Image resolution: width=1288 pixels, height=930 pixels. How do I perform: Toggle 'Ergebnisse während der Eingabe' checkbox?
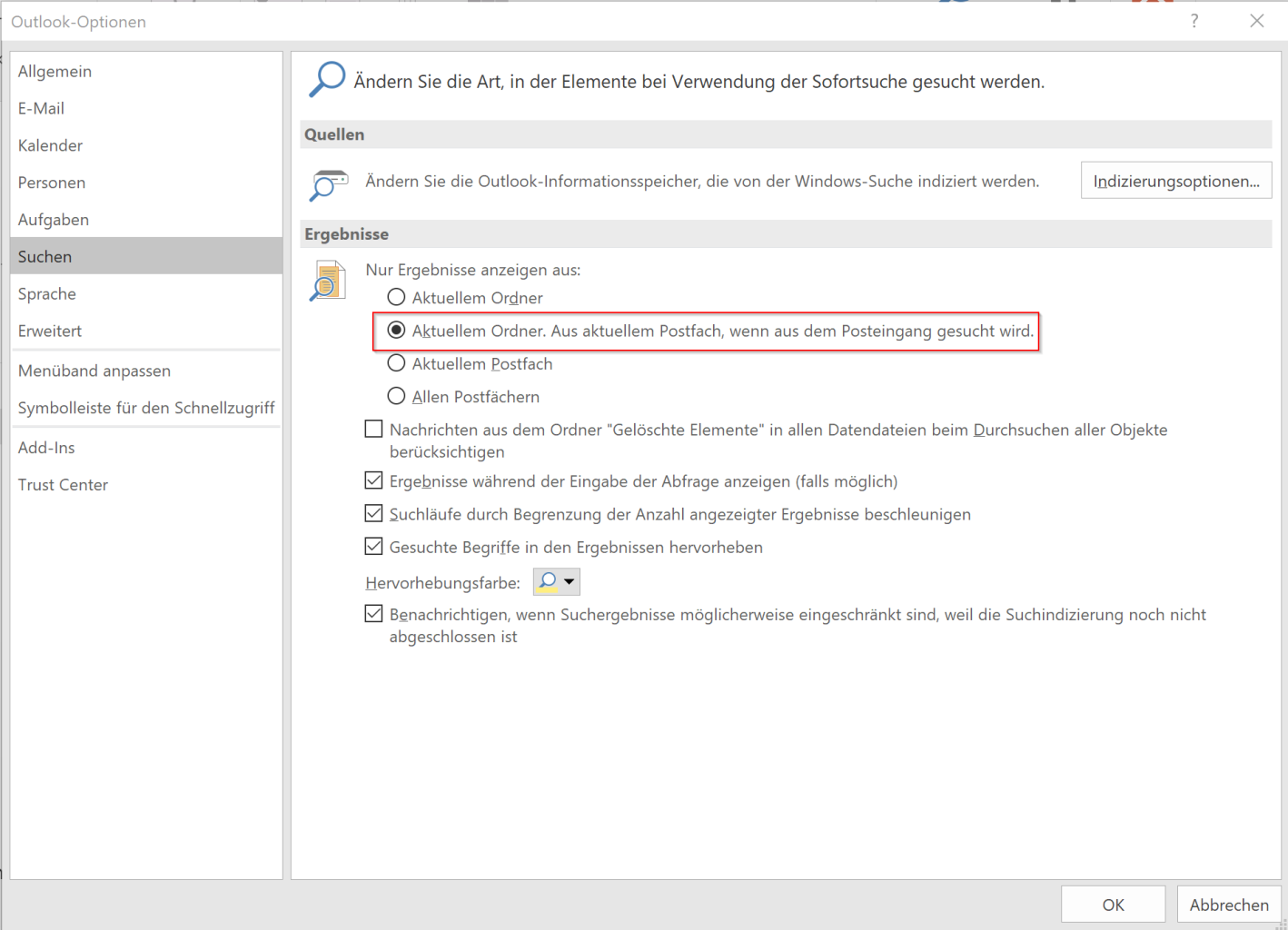pyautogui.click(x=373, y=480)
